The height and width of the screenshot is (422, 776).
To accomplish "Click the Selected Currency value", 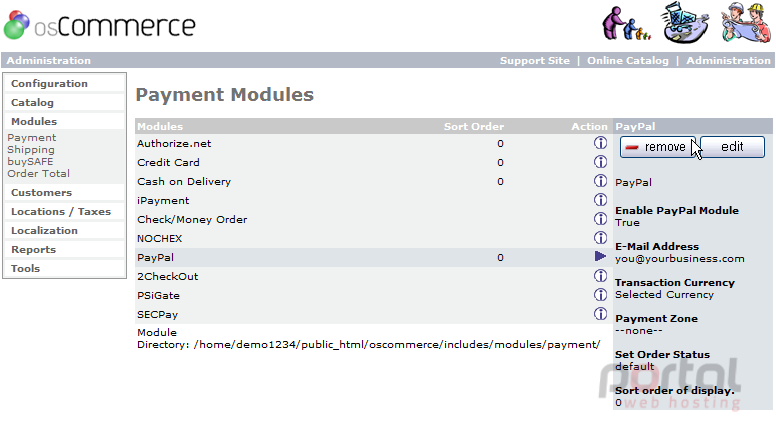I will tap(664, 294).
